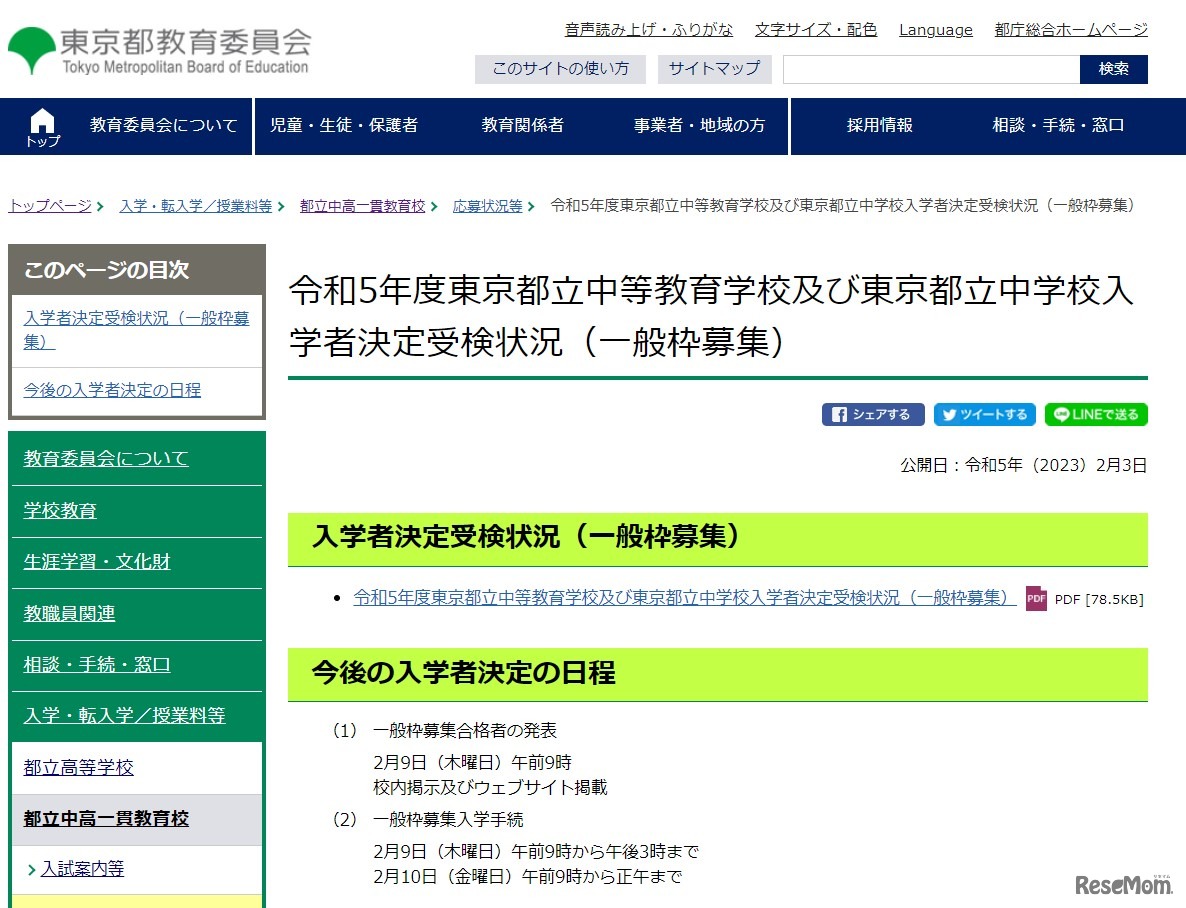The image size is (1186, 908).
Task: Click サイトマップ button
Action: pyautogui.click(x=714, y=69)
